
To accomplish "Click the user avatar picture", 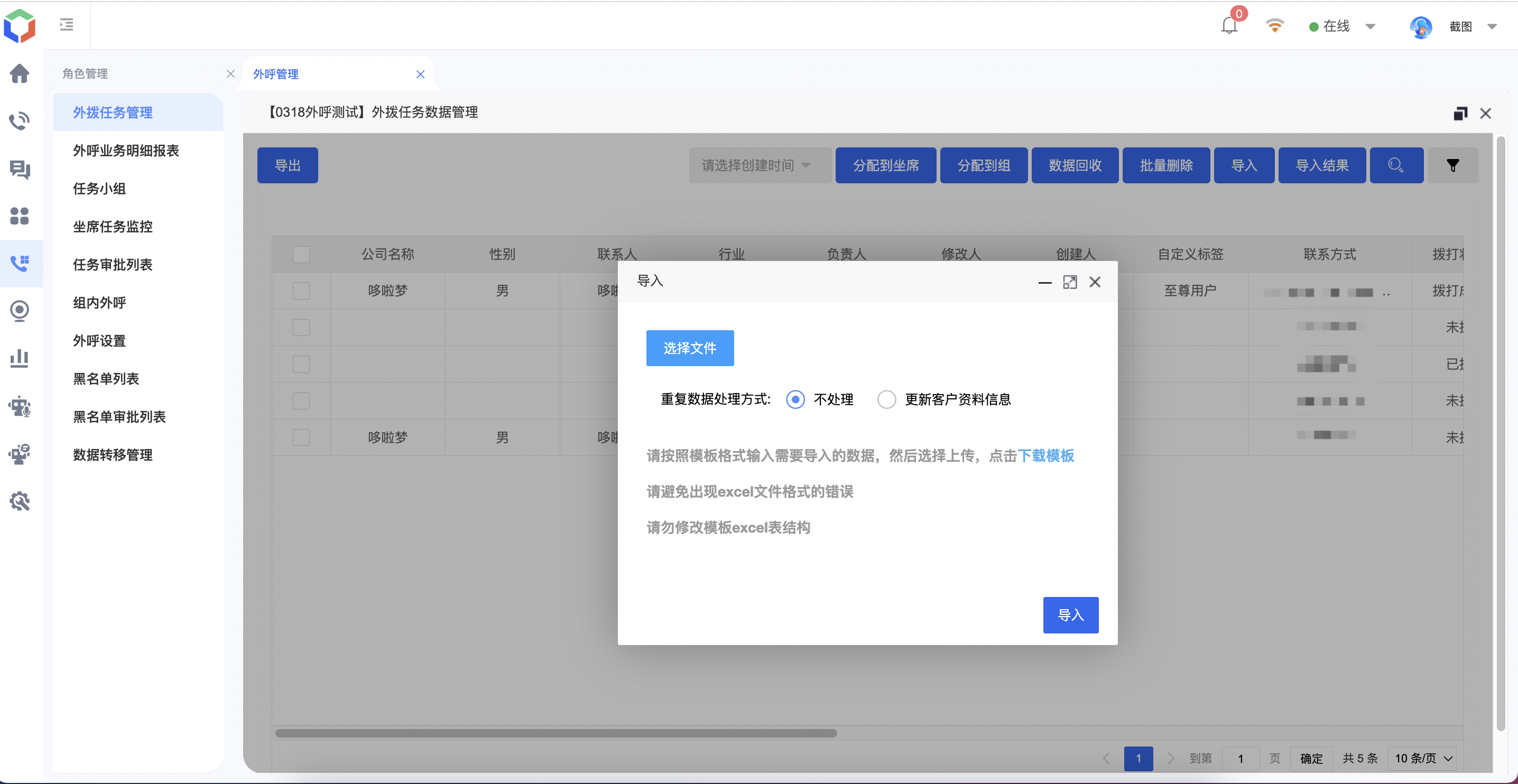I will pos(1421,26).
